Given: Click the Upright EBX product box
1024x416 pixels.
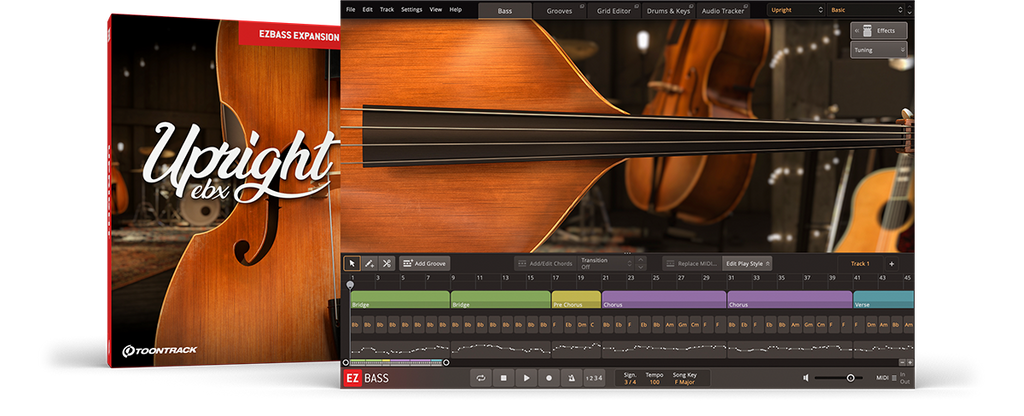Looking at the screenshot, I should [225, 191].
